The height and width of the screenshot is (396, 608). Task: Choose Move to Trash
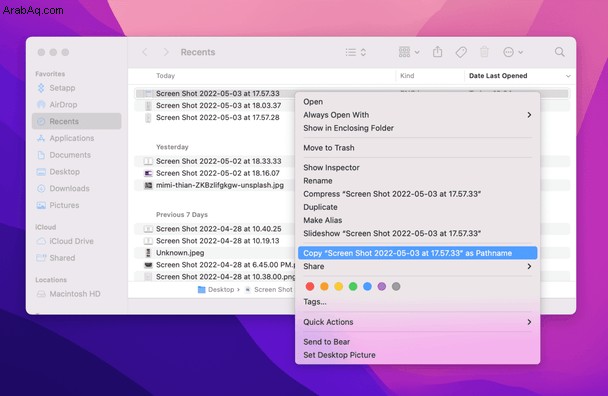click(418, 148)
